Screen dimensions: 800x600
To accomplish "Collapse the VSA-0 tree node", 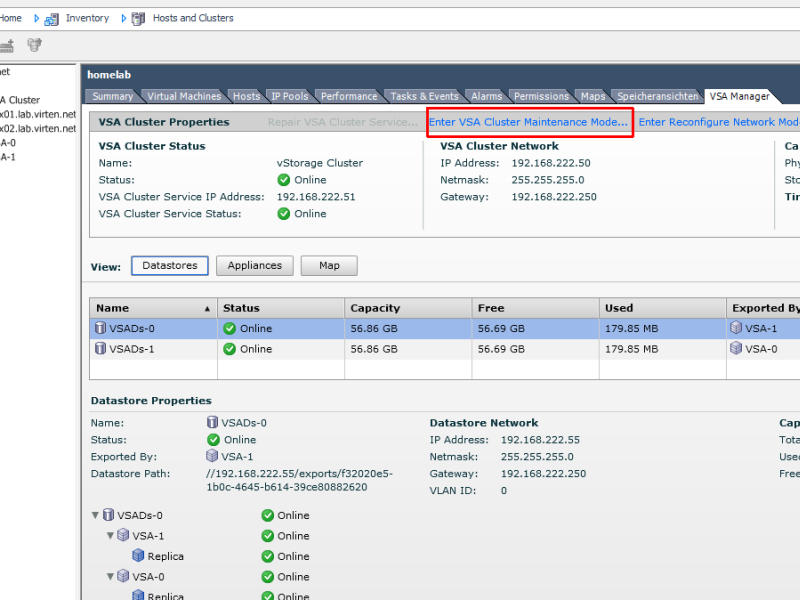I will 110,577.
